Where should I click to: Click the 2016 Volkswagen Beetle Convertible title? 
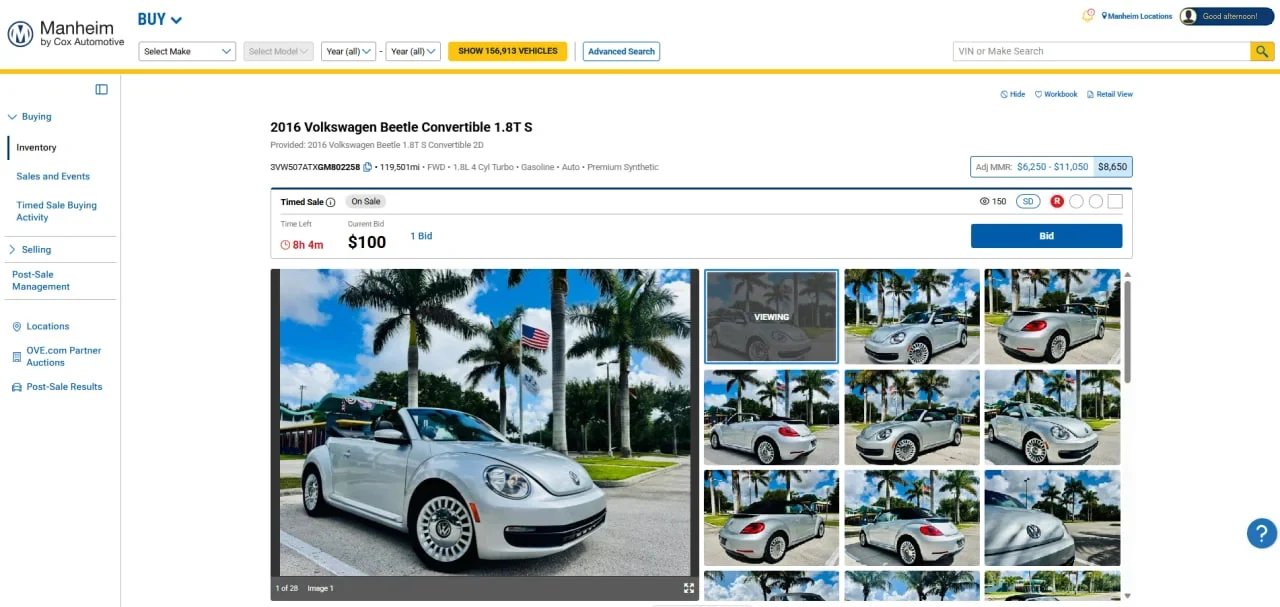(x=401, y=127)
